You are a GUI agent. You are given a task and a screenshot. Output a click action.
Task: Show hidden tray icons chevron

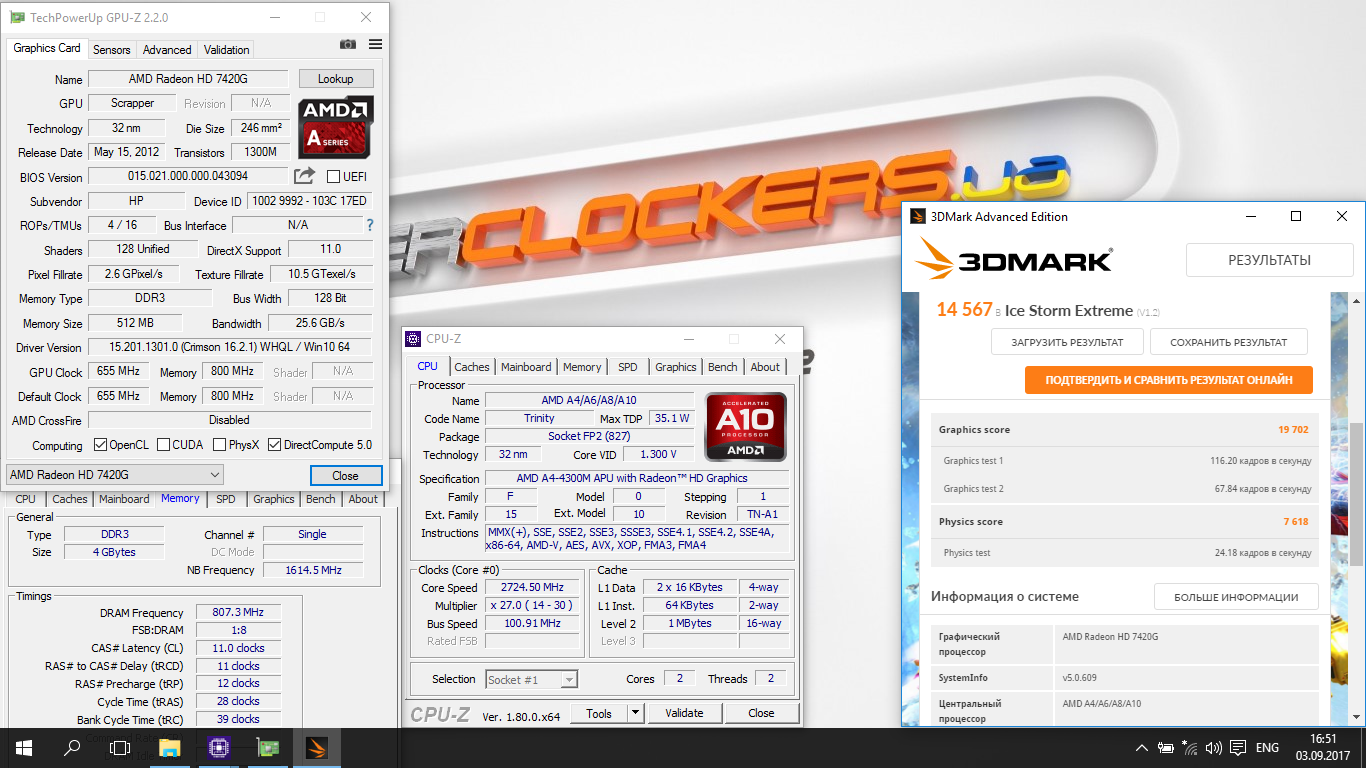click(1142, 747)
